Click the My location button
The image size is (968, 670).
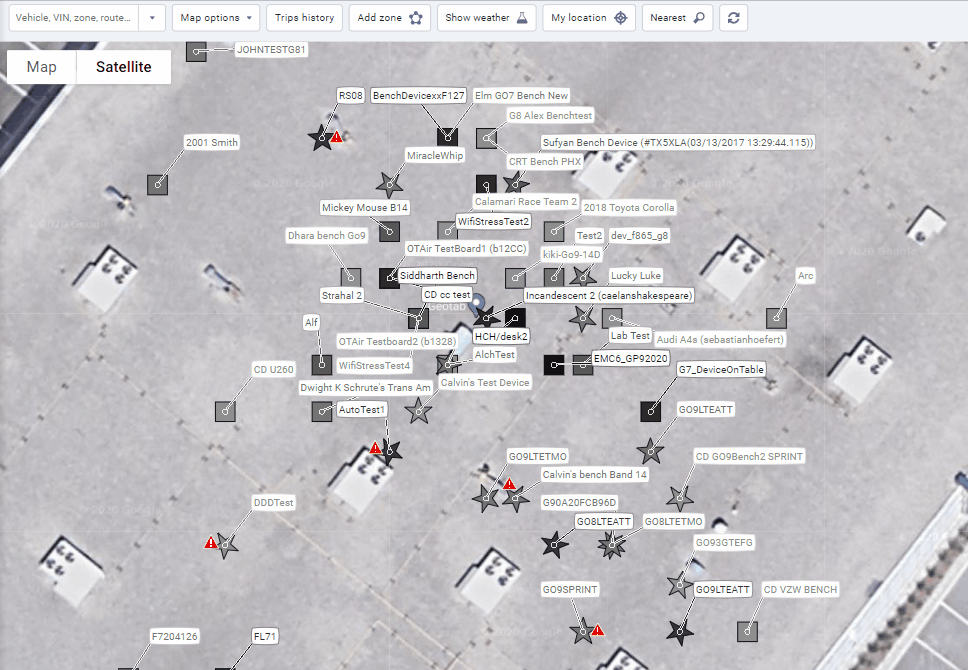click(x=589, y=18)
